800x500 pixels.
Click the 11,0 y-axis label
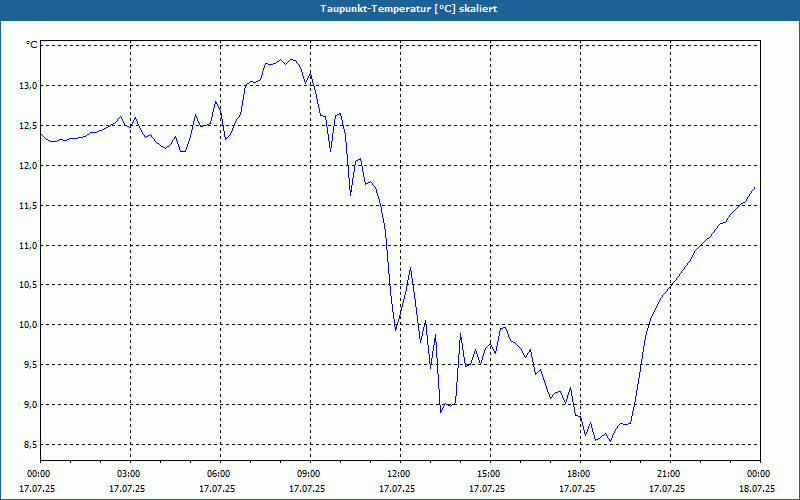(x=29, y=245)
